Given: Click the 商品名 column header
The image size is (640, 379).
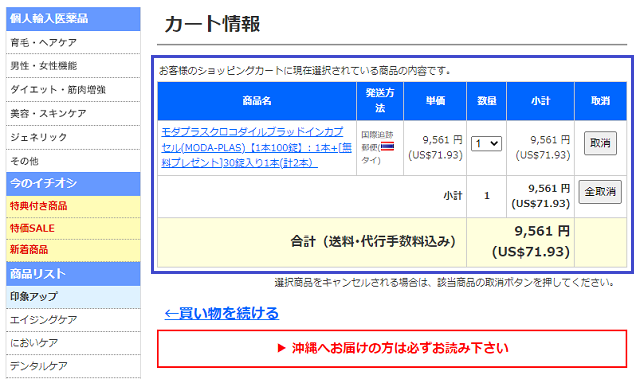Looking at the screenshot, I should click(257, 101).
